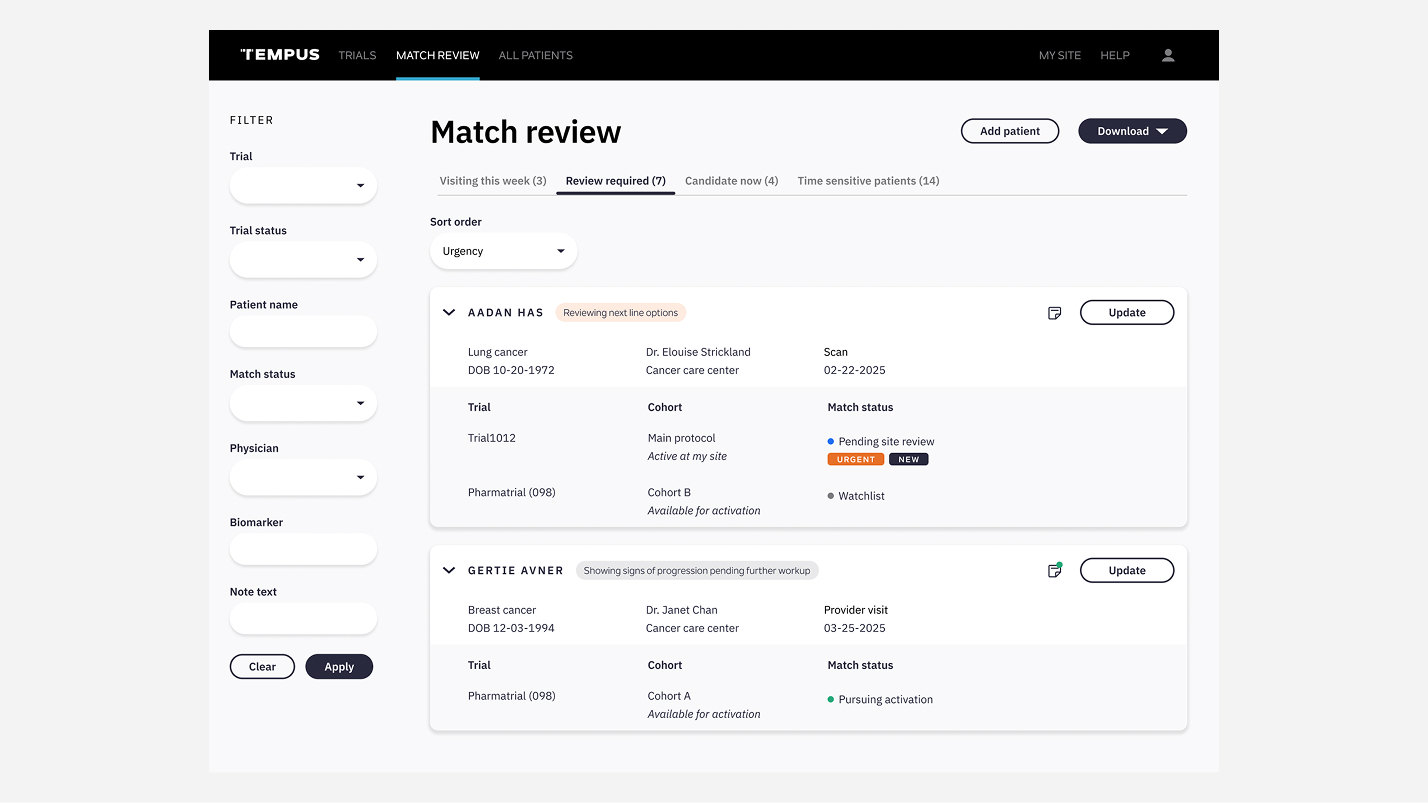Open the user profile icon
The height and width of the screenshot is (803, 1428).
coord(1167,55)
